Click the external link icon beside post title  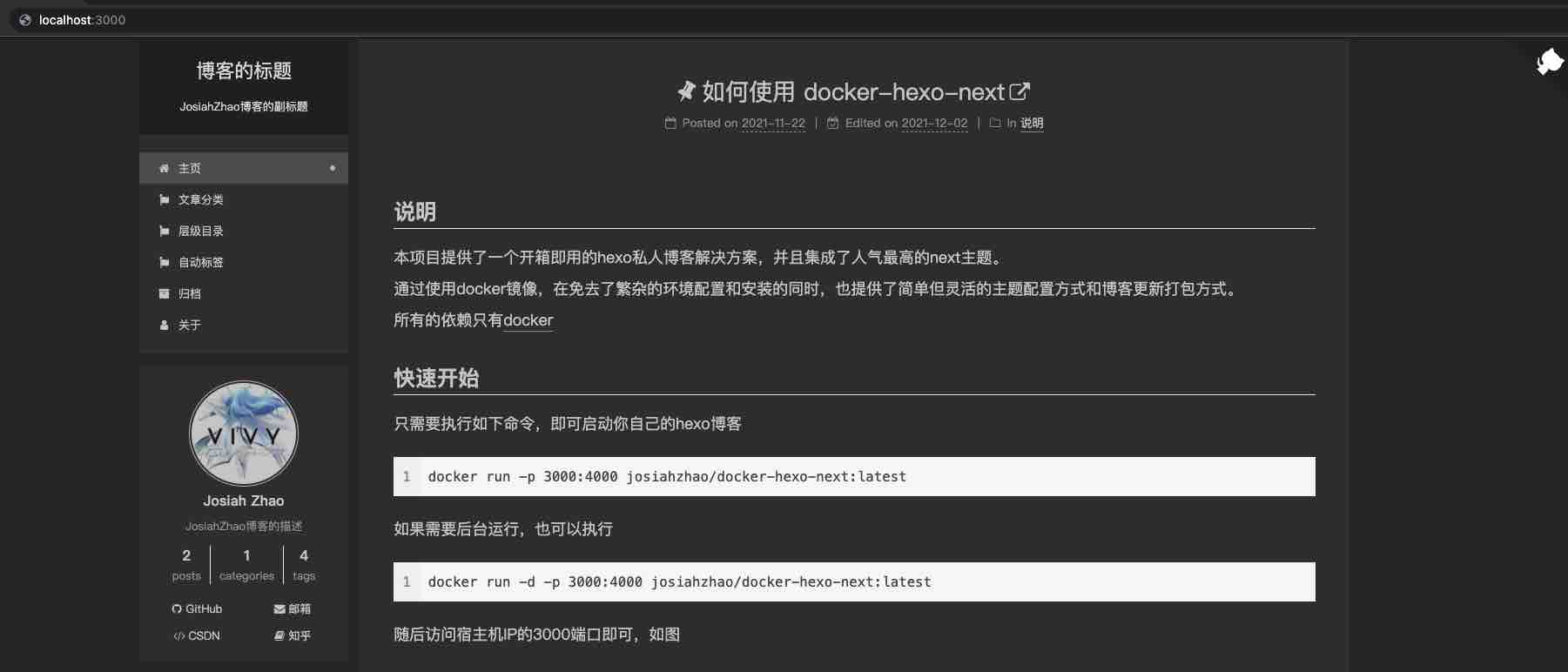click(1020, 91)
